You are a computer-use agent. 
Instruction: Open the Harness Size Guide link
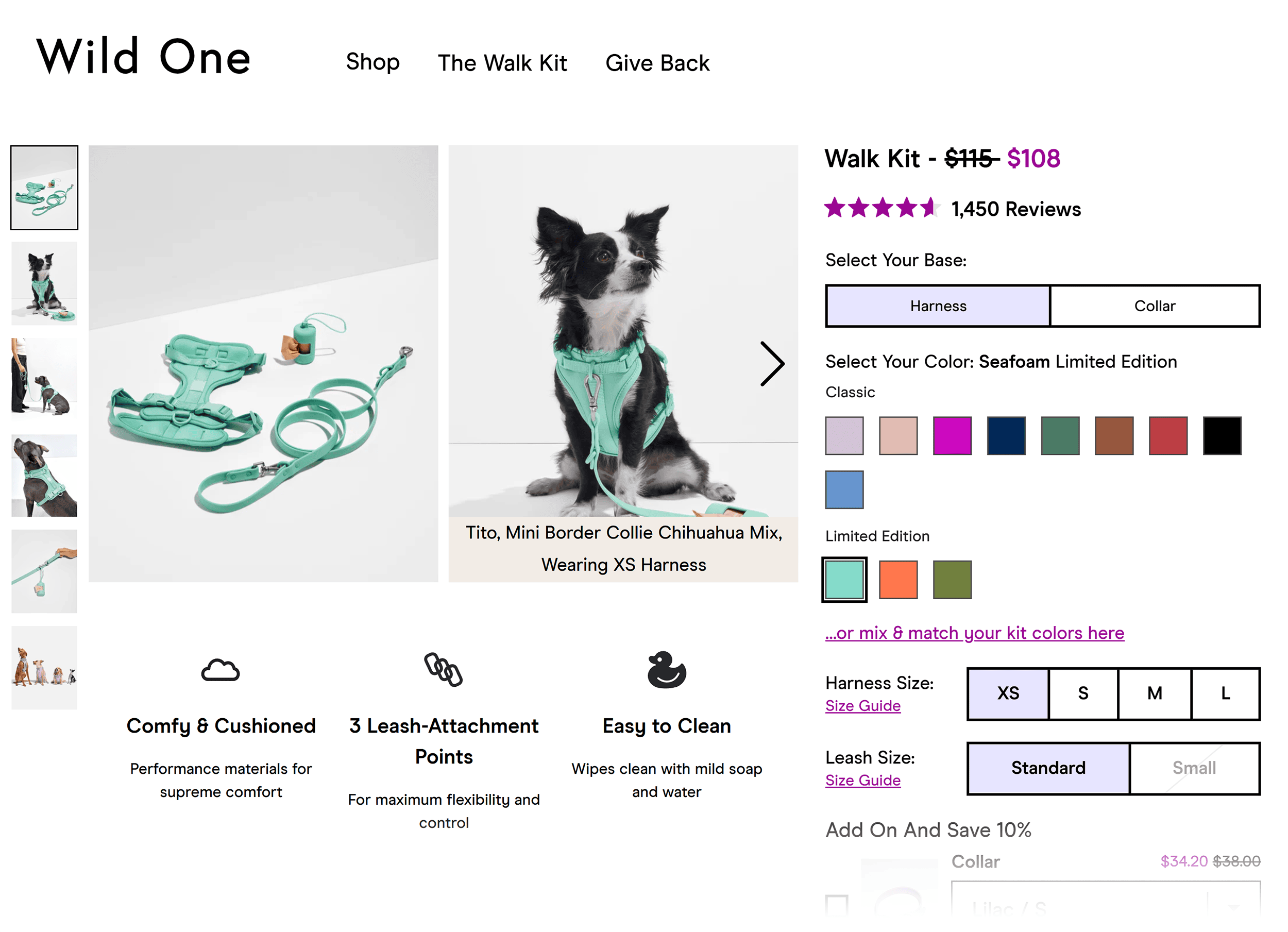862,705
